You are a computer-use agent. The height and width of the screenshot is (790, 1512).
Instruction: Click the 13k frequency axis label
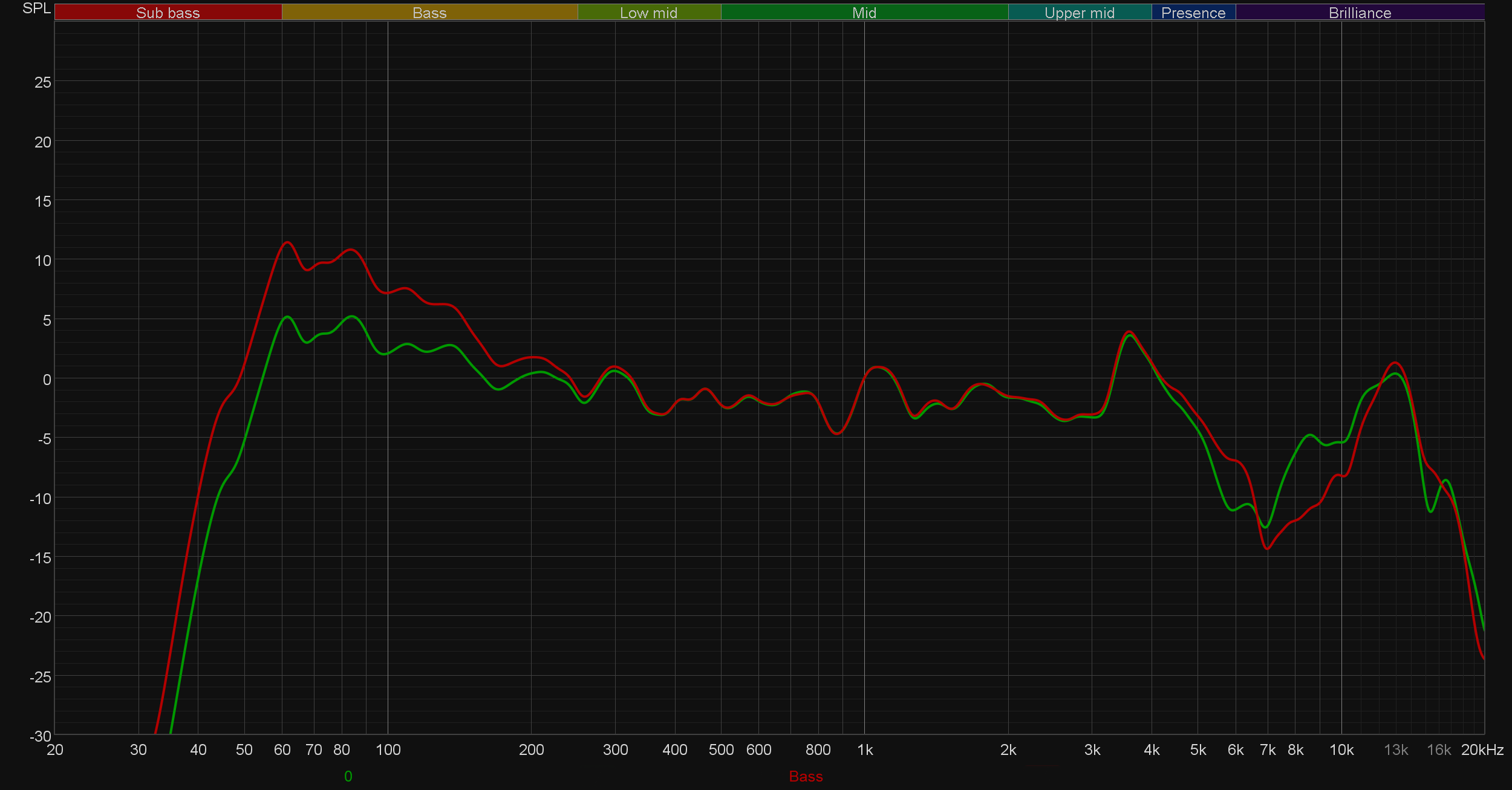coord(1396,750)
